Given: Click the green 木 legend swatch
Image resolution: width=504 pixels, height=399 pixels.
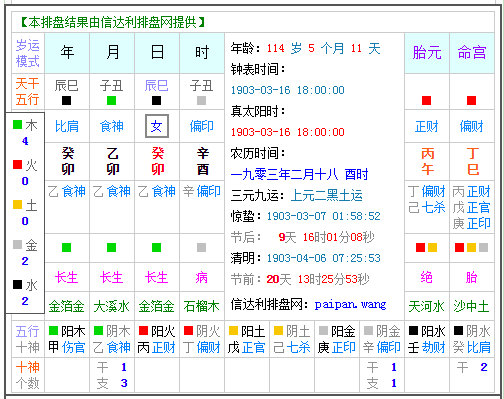Looking at the screenshot, I should (x=17, y=125).
